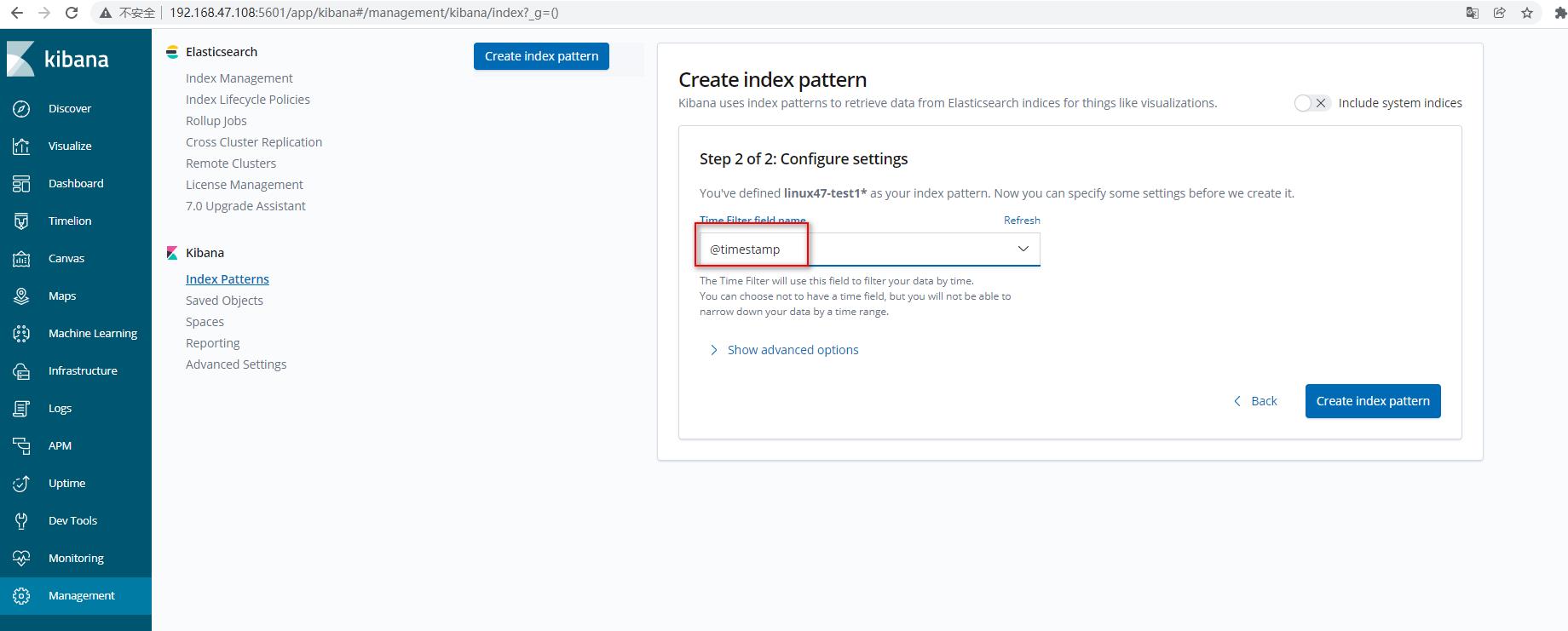Open Dev Tools via wrench icon

pyautogui.click(x=21, y=520)
